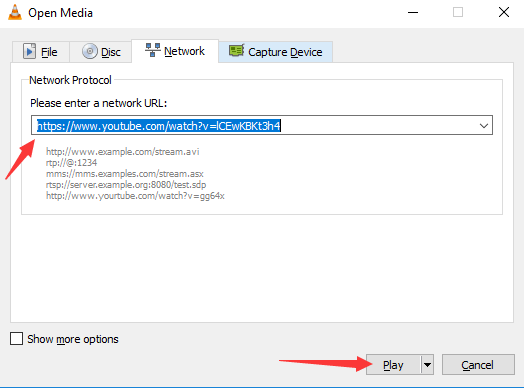
Task: Expand the network URL history dropdown
Action: coord(484,126)
